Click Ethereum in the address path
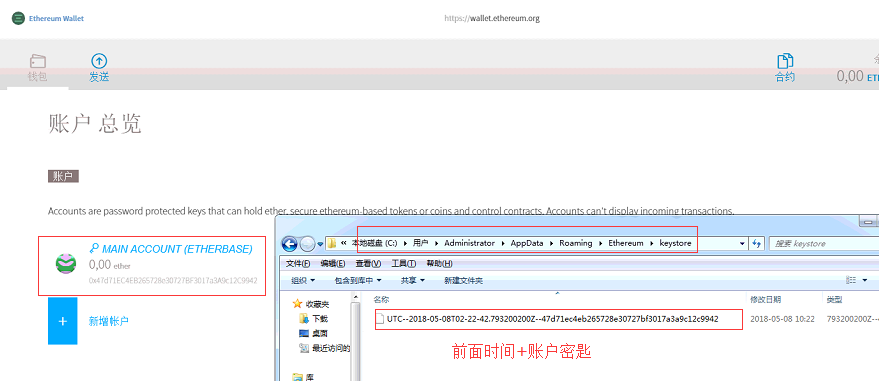This screenshot has height=381, width=879. click(626, 243)
